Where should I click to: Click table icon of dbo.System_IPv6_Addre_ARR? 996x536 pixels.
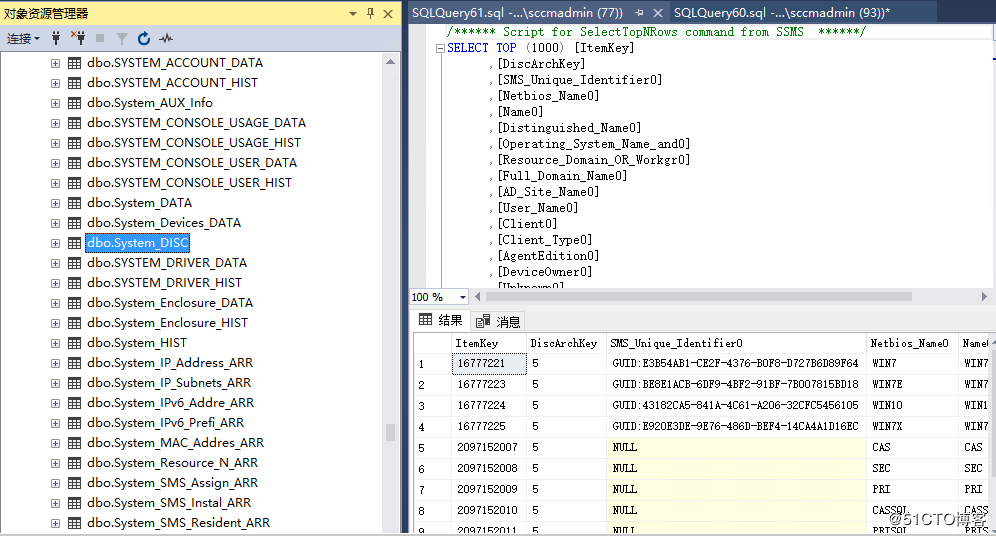coord(74,403)
